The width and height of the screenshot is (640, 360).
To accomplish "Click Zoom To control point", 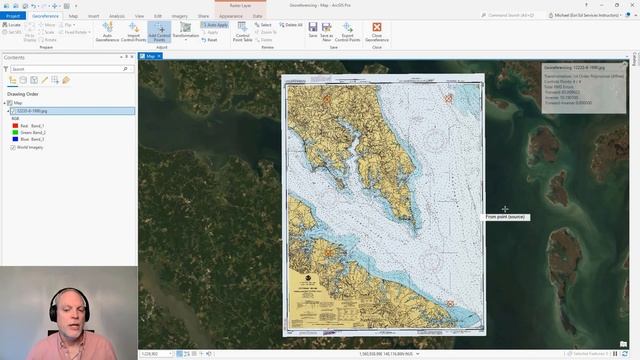I will point(265,32).
